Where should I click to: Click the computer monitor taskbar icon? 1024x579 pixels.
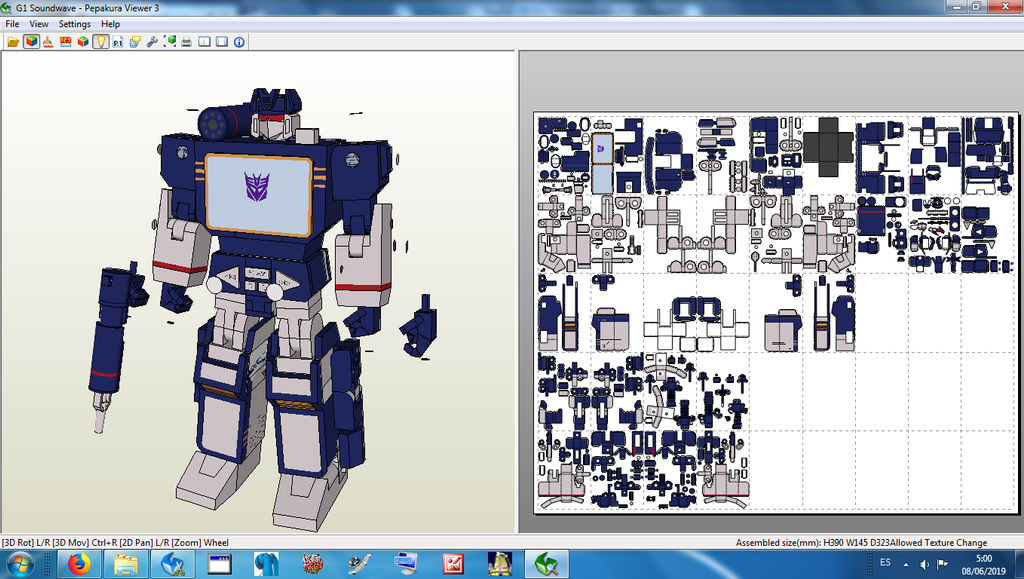pyautogui.click(x=406, y=564)
